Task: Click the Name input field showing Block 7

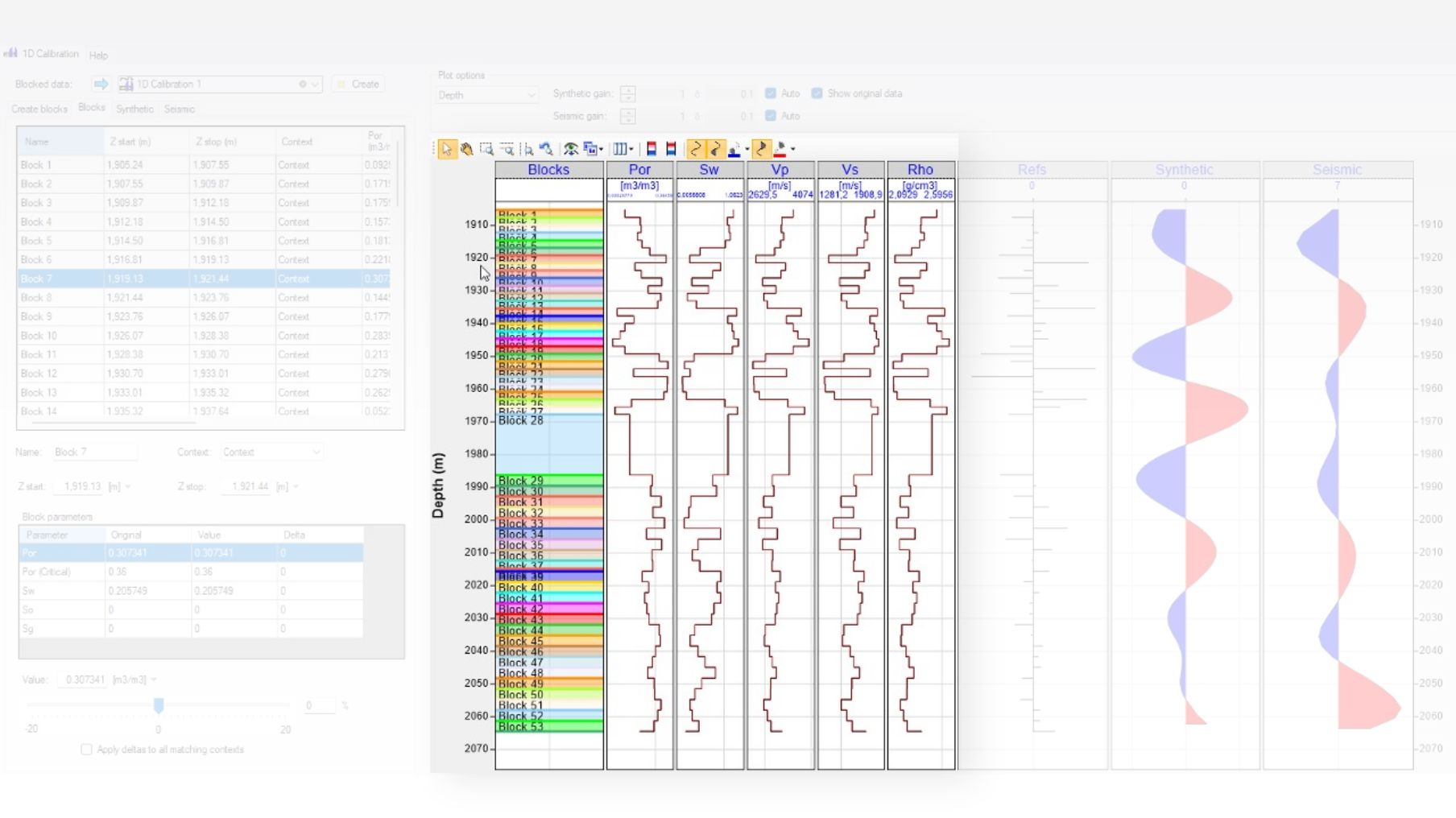Action: pos(95,452)
